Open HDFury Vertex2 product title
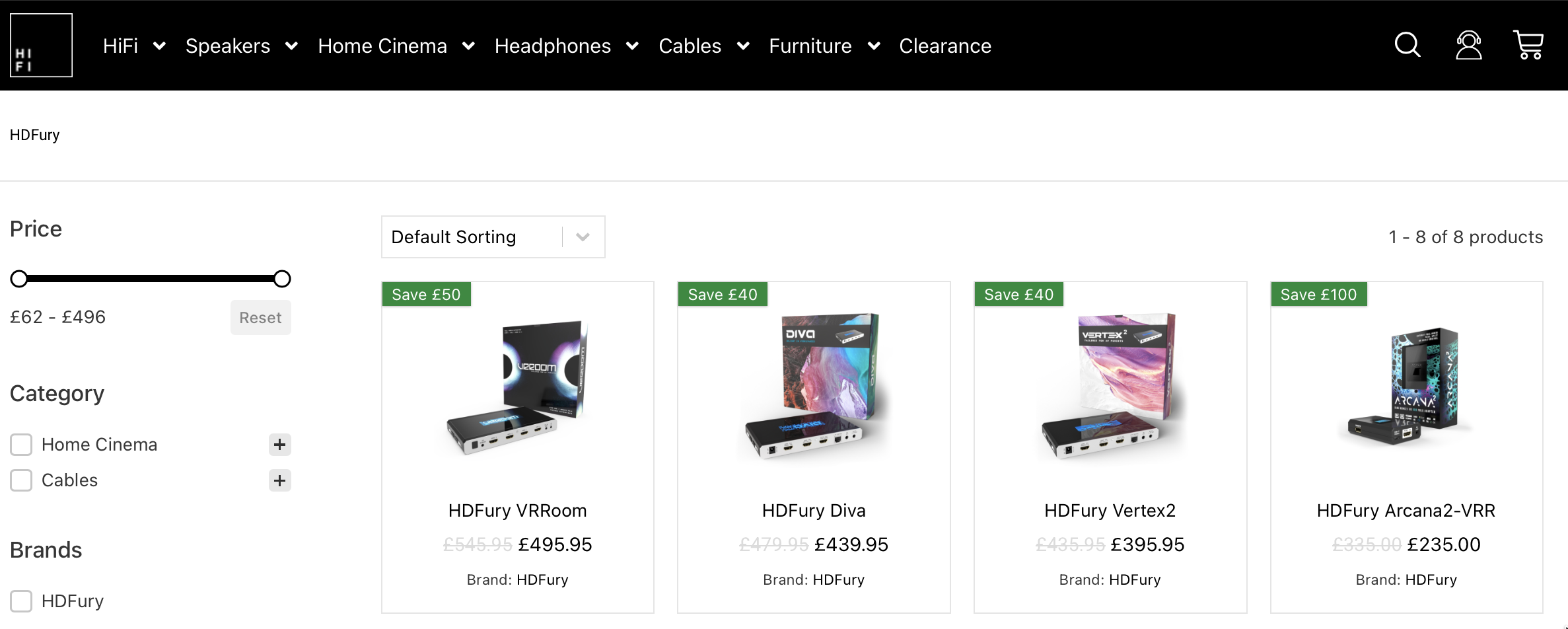This screenshot has height=629, width=1568. click(1110, 511)
